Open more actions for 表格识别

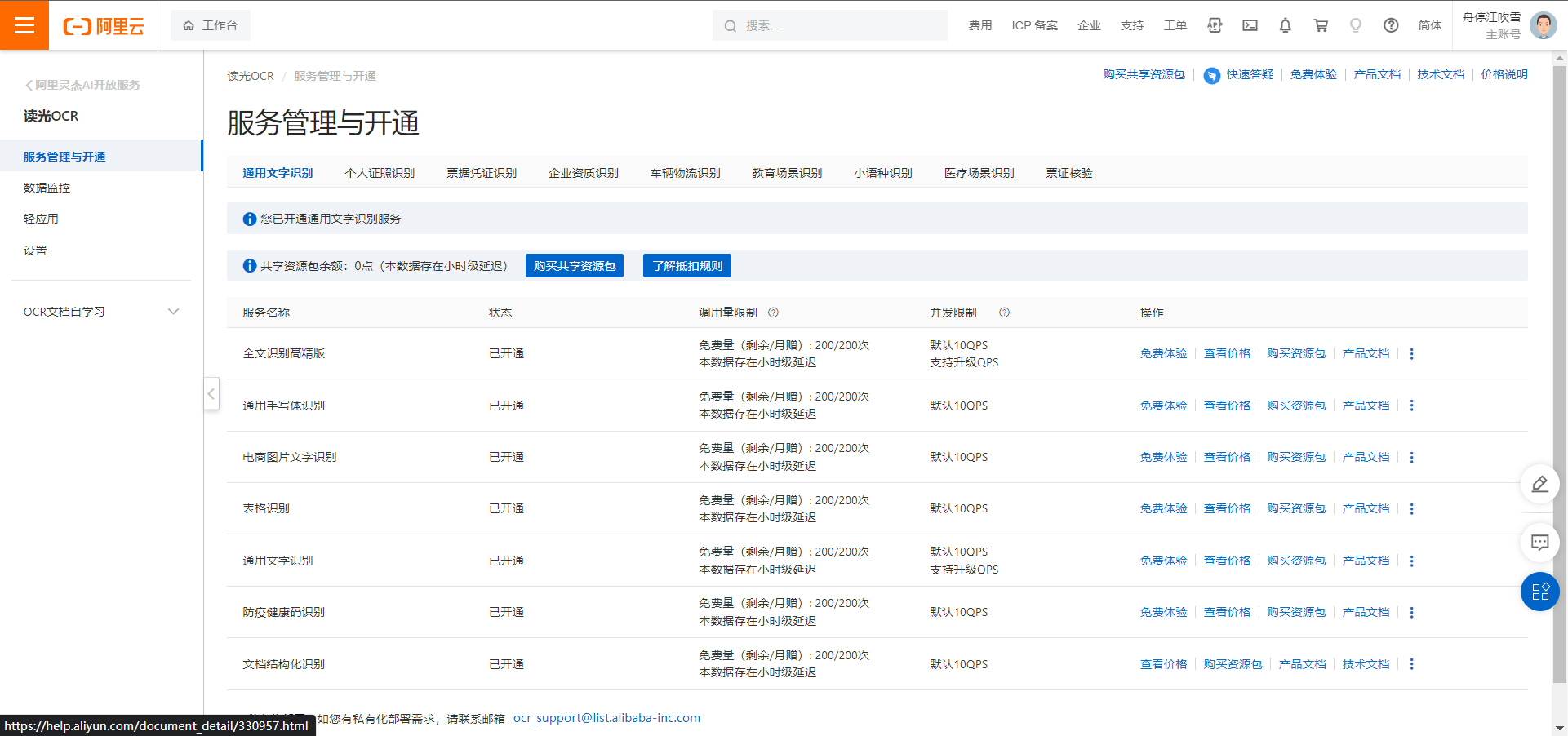(x=1411, y=508)
